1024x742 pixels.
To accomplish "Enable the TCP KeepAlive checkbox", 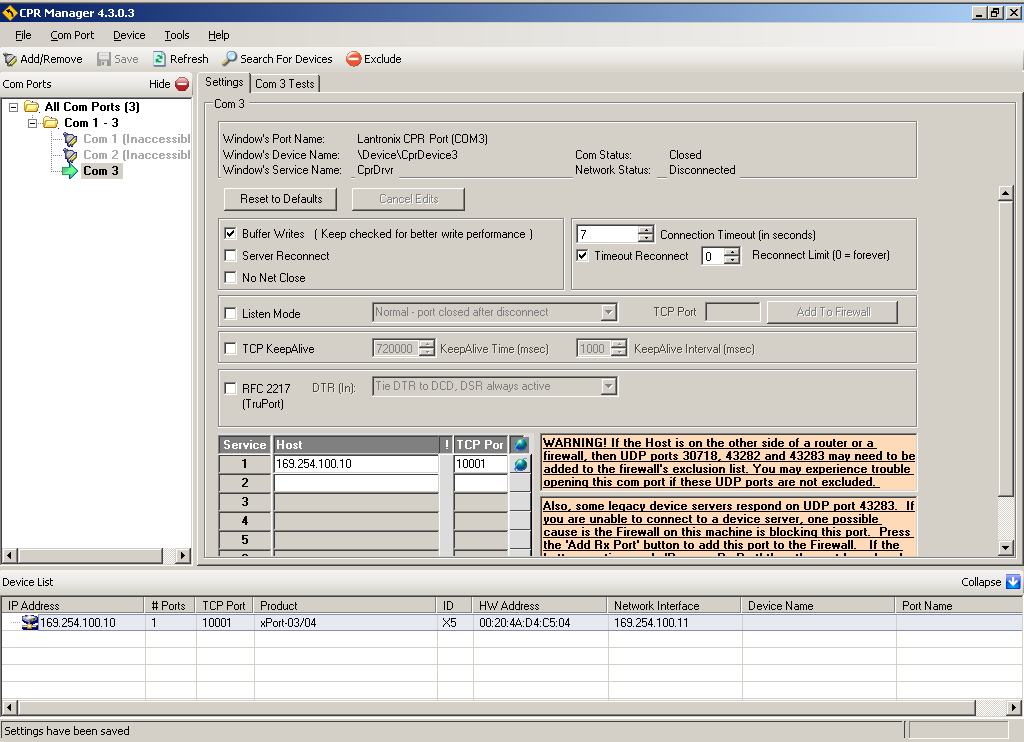I will [x=230, y=349].
